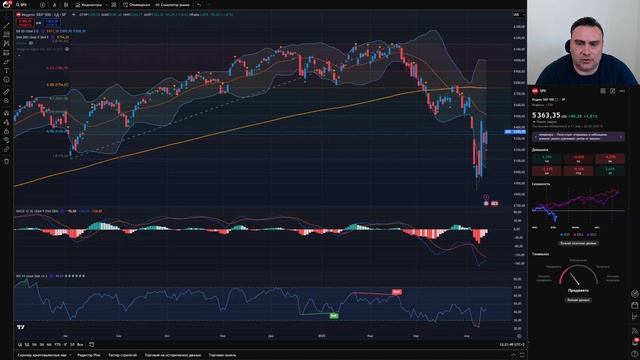Toggle Magnet mode in left toolbar
640x360 pixels.
[7, 113]
